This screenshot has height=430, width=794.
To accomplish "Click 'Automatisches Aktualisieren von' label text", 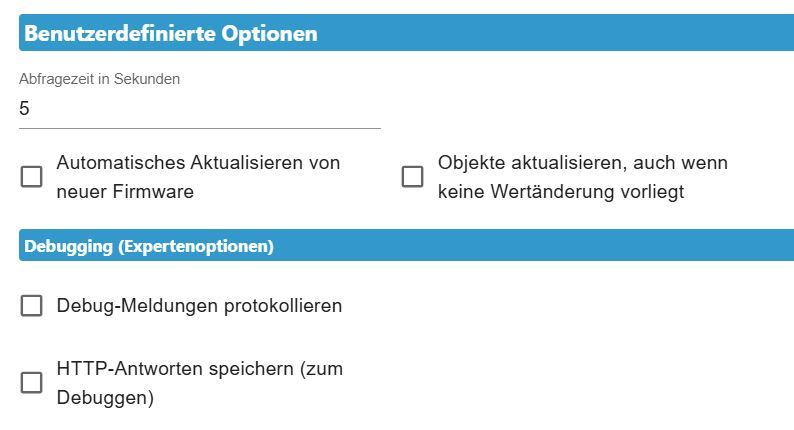I will click(x=198, y=162).
